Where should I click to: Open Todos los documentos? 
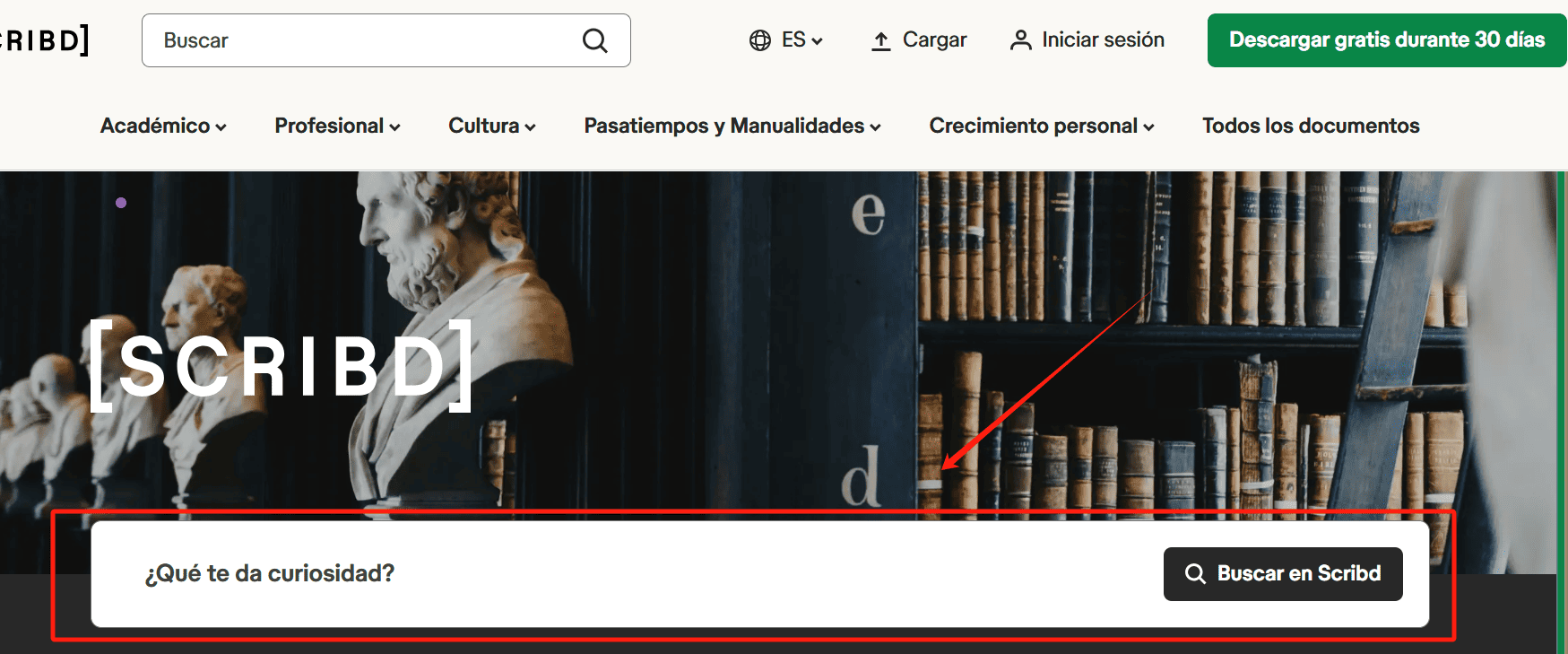1311,126
